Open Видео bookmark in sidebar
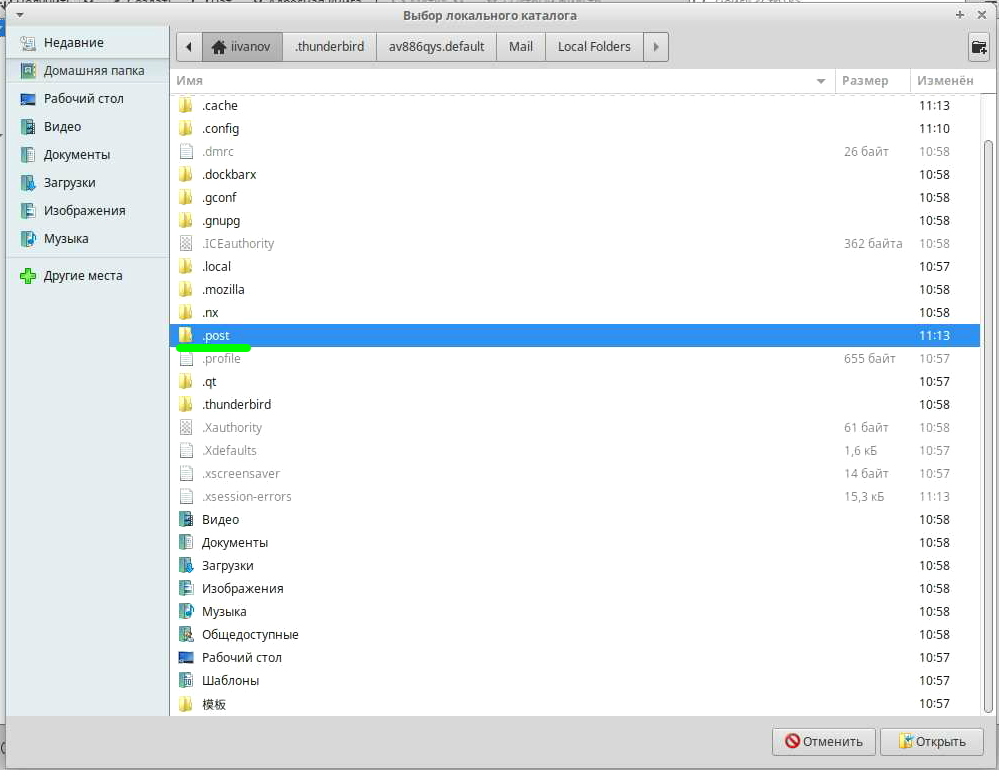This screenshot has width=999, height=770. tap(87, 127)
